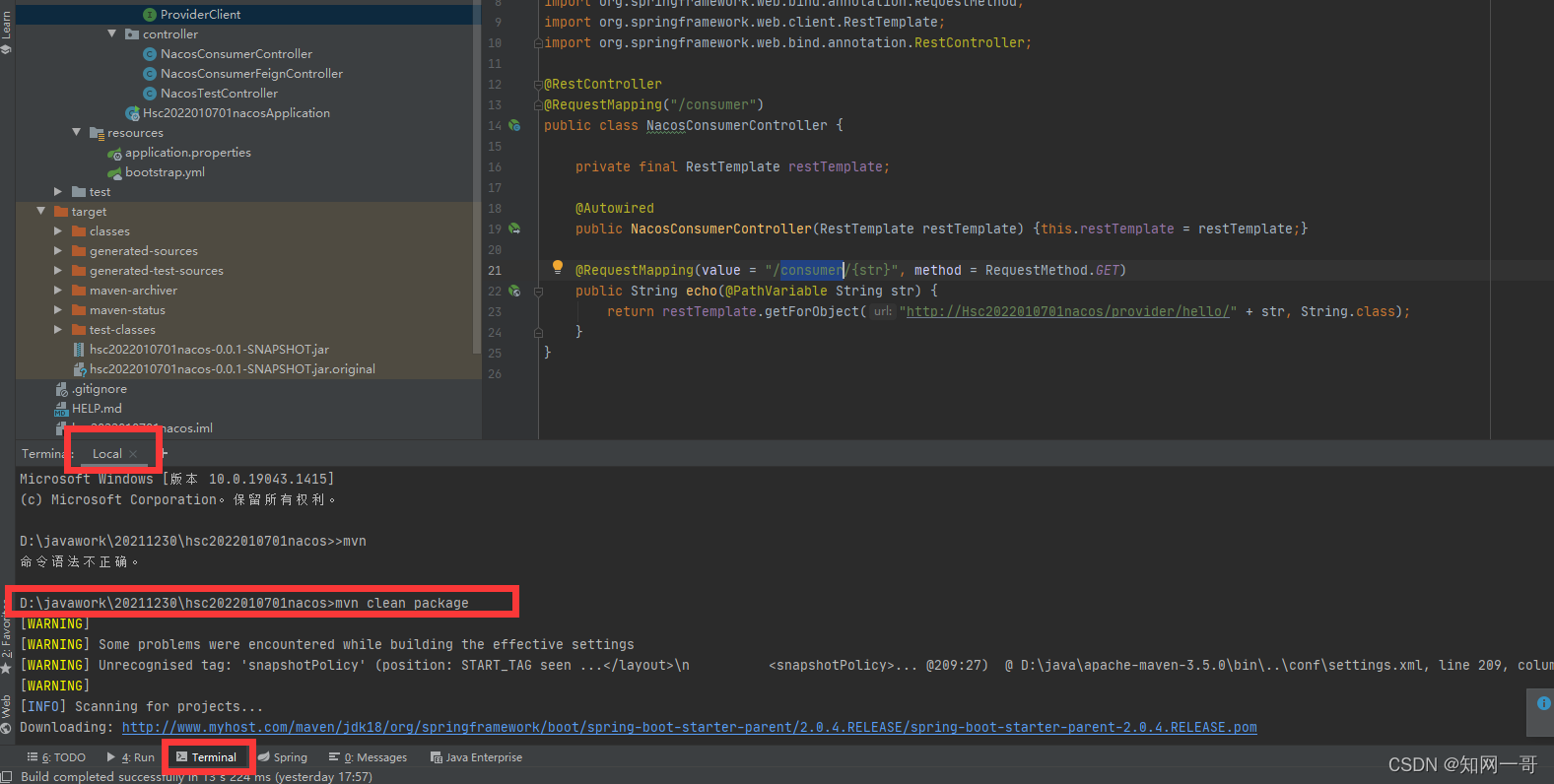Click the Run tool window play icon
This screenshot has height=784, width=1554.
coord(111,757)
